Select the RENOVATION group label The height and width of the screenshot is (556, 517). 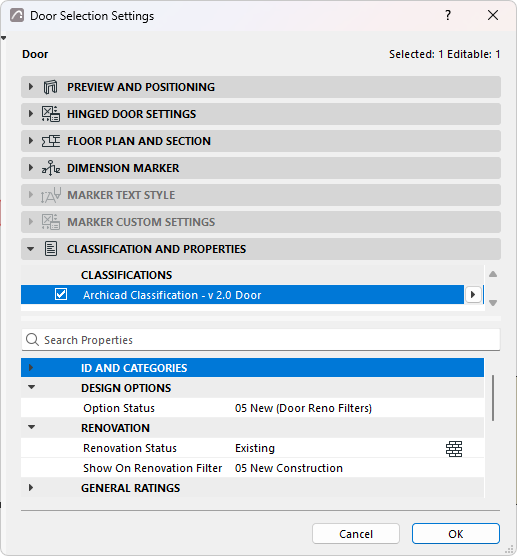pos(115,428)
